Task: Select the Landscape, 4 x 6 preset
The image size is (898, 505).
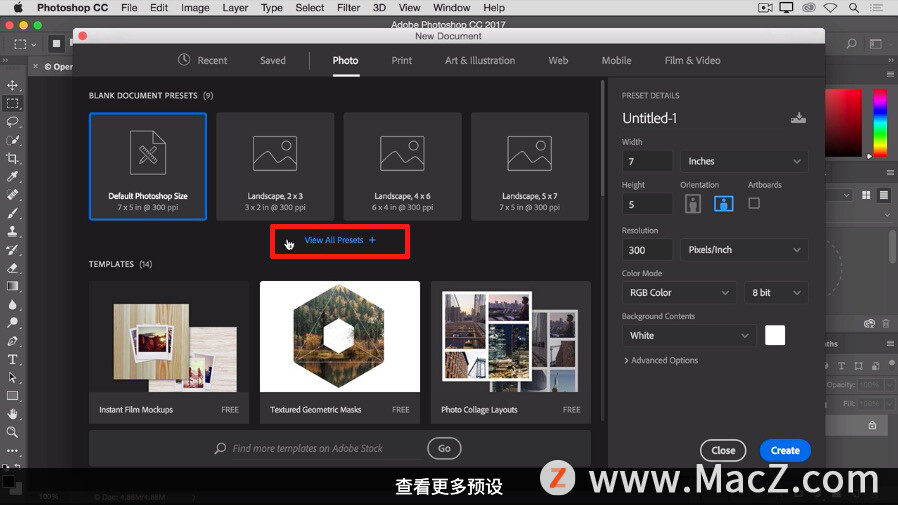Action: (402, 167)
